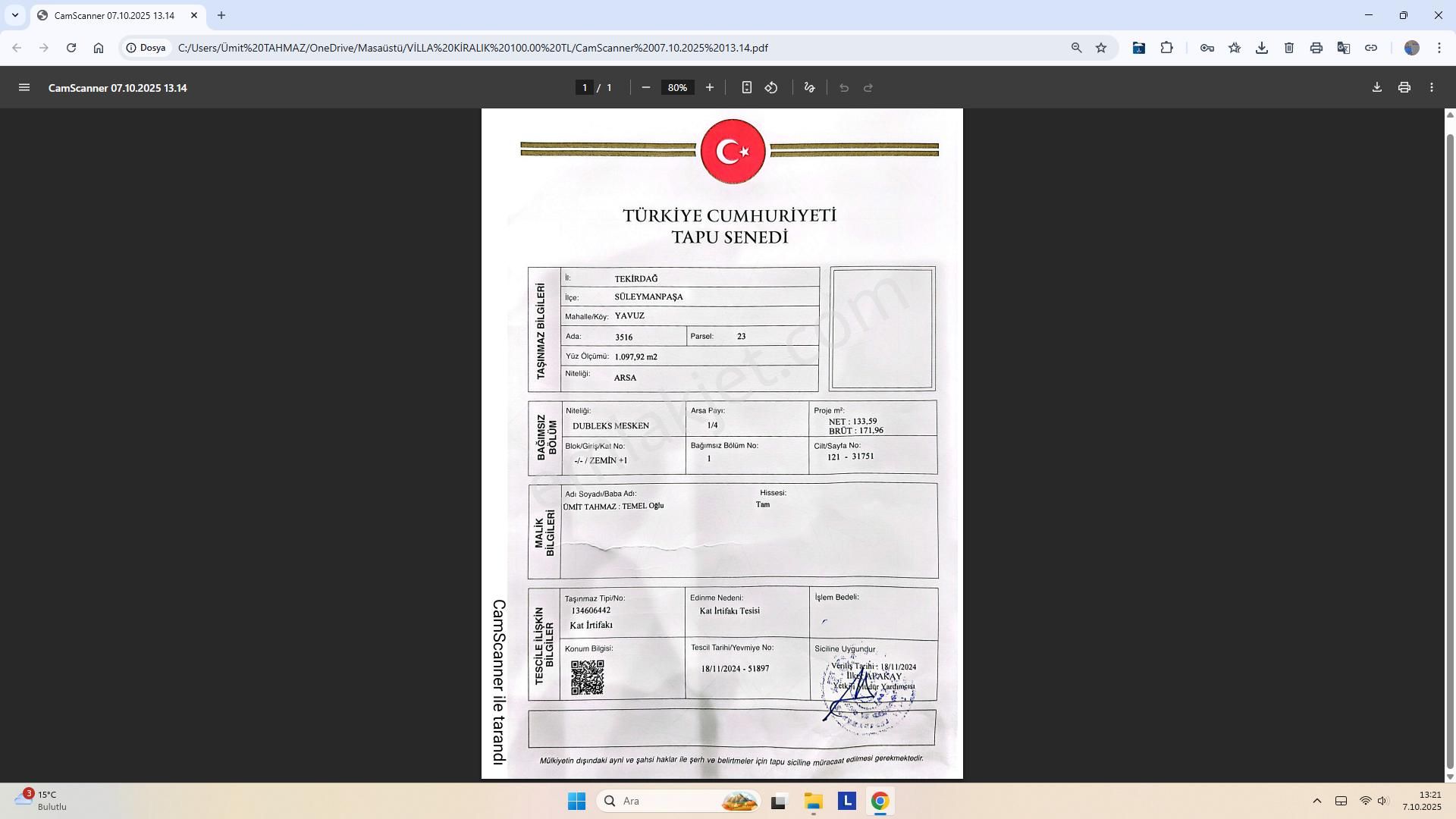Open a new browser tab
The image size is (1456, 819).
221,15
